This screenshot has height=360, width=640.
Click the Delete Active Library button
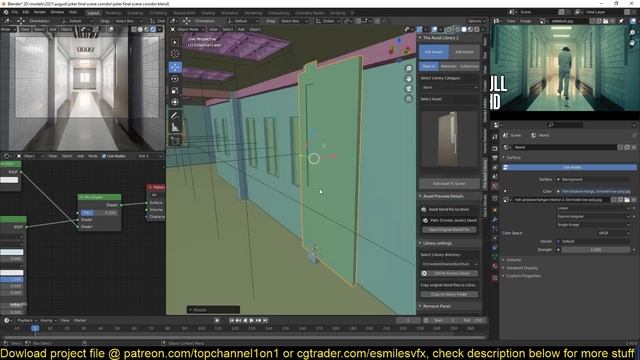[x=449, y=273]
